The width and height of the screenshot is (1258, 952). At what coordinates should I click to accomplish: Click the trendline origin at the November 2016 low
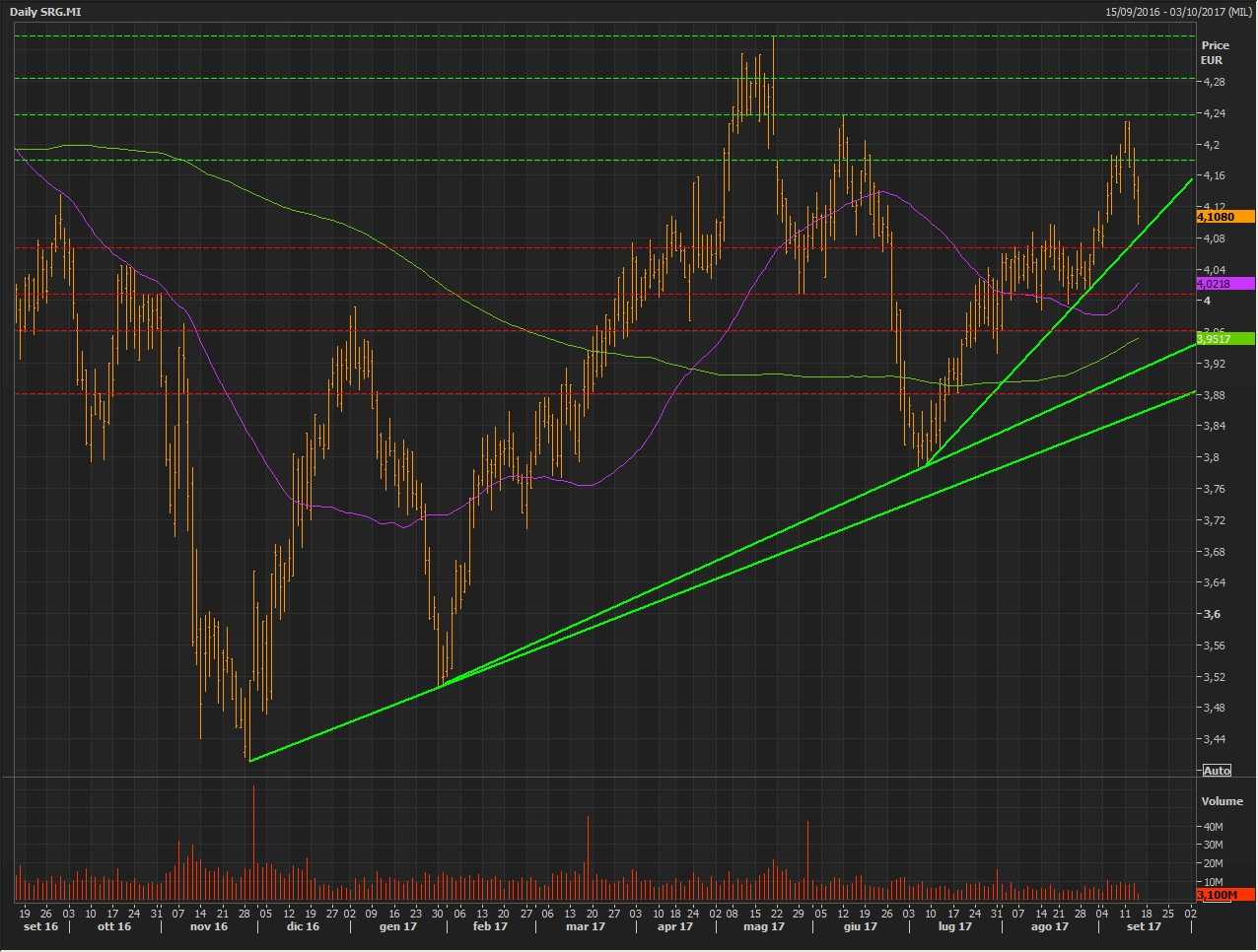250,760
